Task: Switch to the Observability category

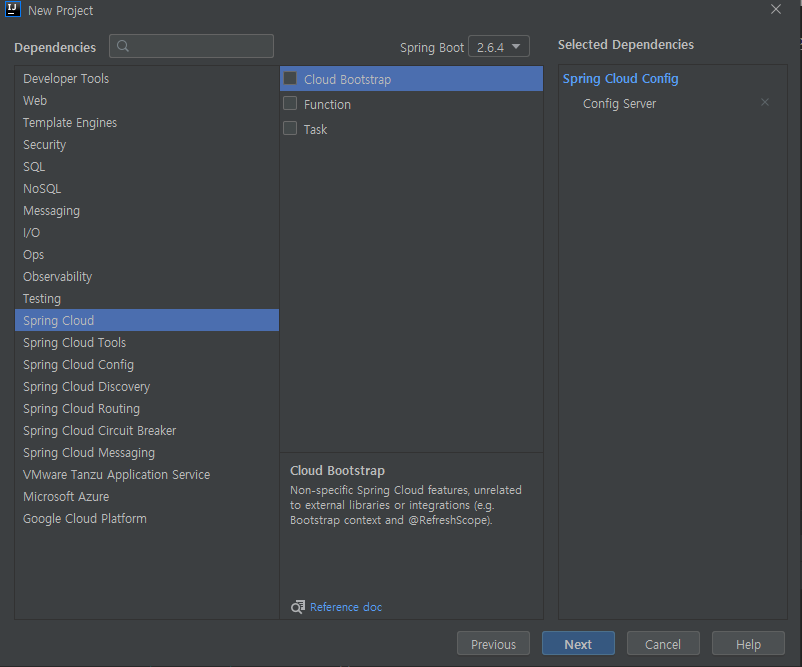Action: pos(57,276)
